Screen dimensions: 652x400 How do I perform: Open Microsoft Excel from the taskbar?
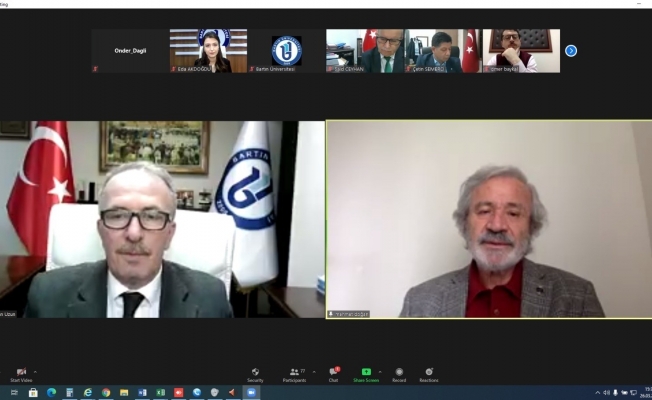pos(160,393)
